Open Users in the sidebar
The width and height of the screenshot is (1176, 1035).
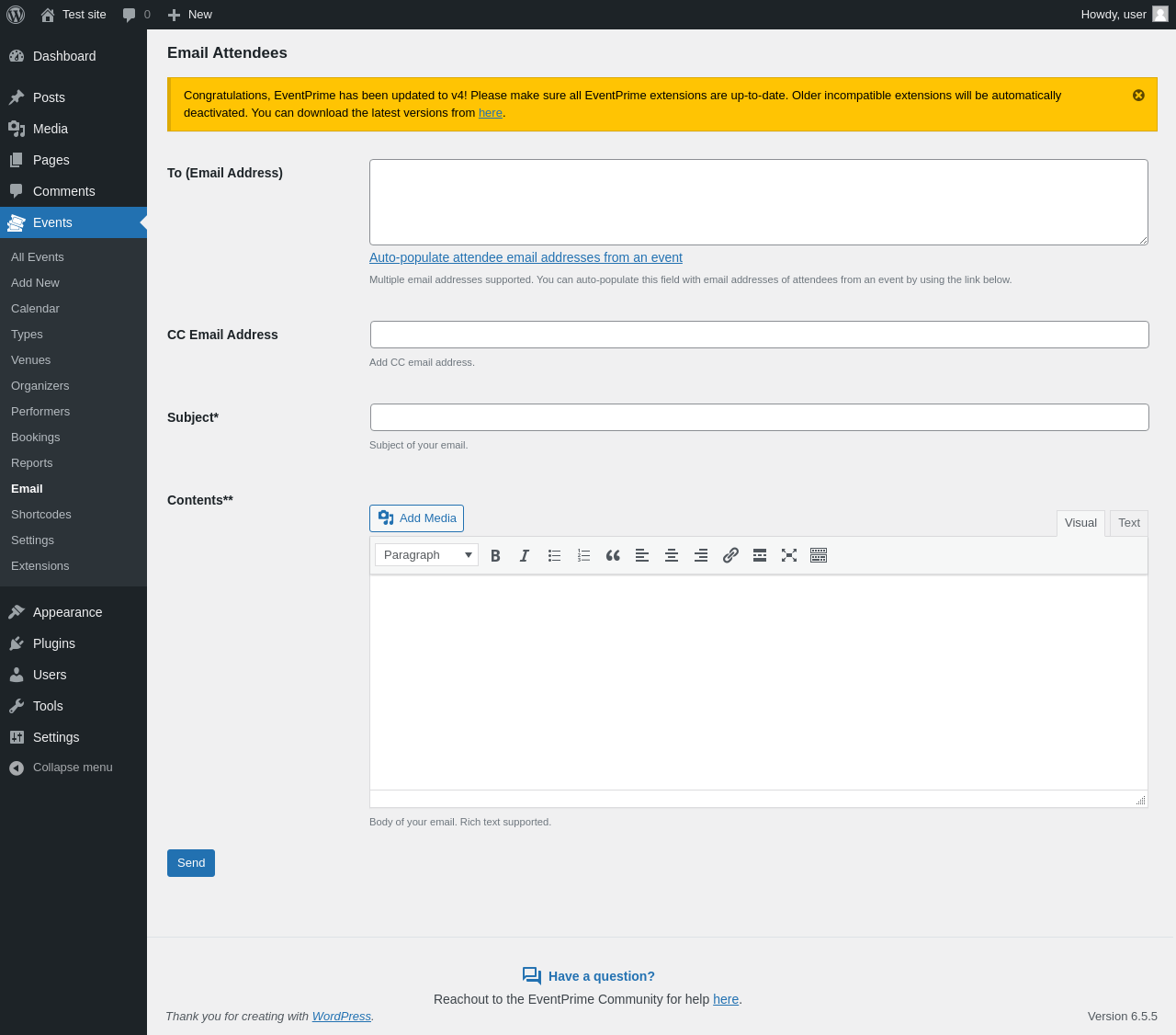click(x=73, y=675)
